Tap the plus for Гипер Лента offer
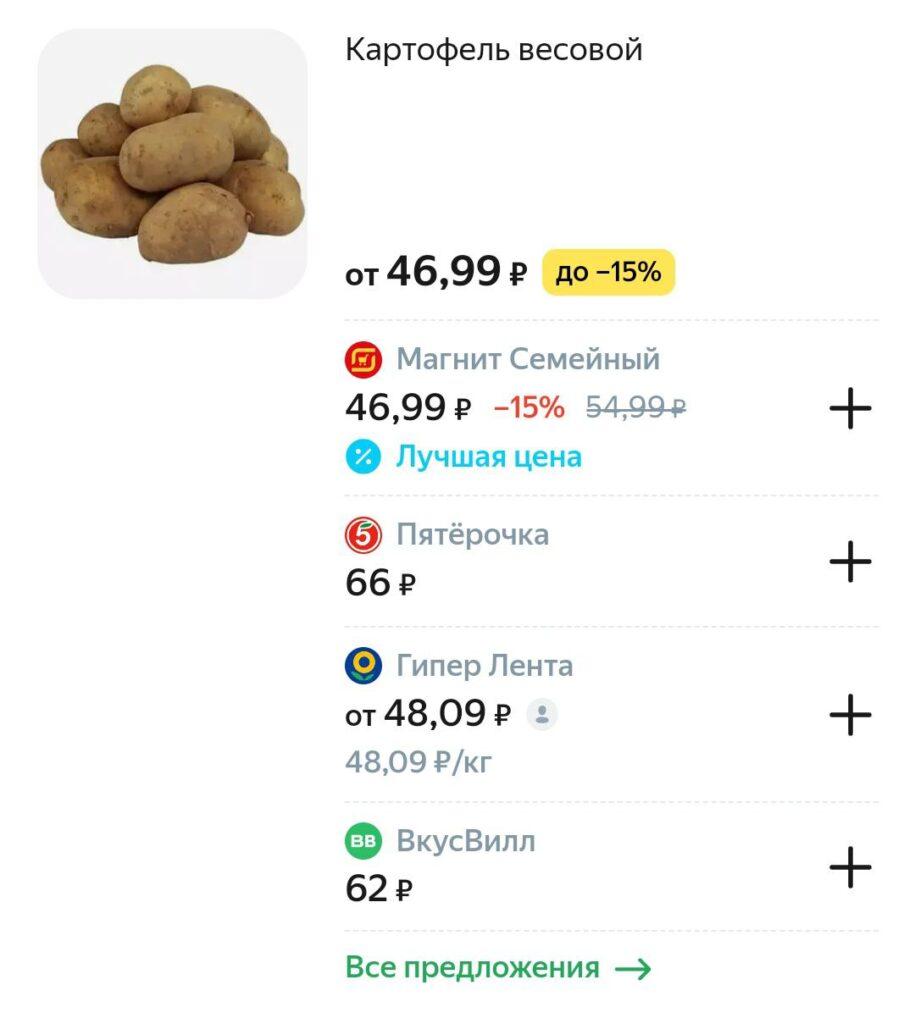 point(850,714)
